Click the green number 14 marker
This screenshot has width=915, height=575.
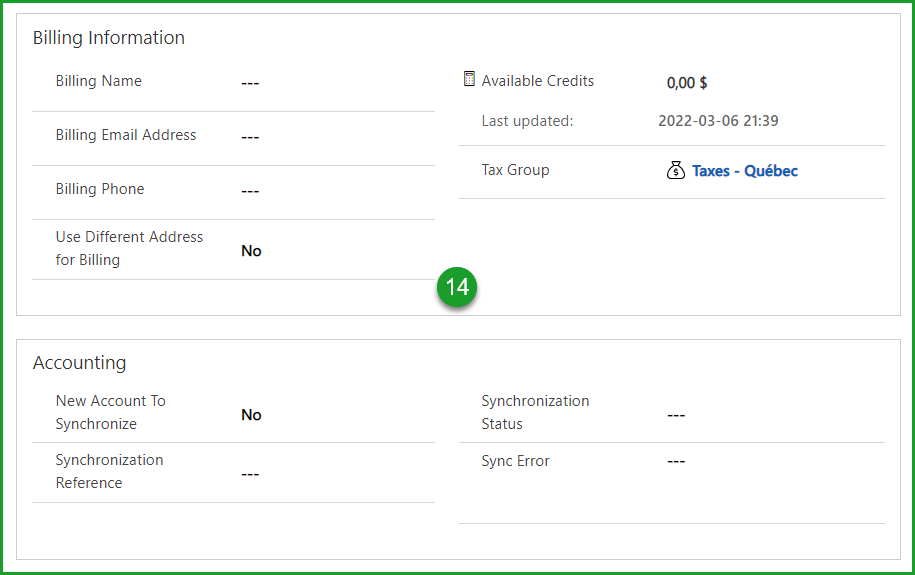pos(457,288)
